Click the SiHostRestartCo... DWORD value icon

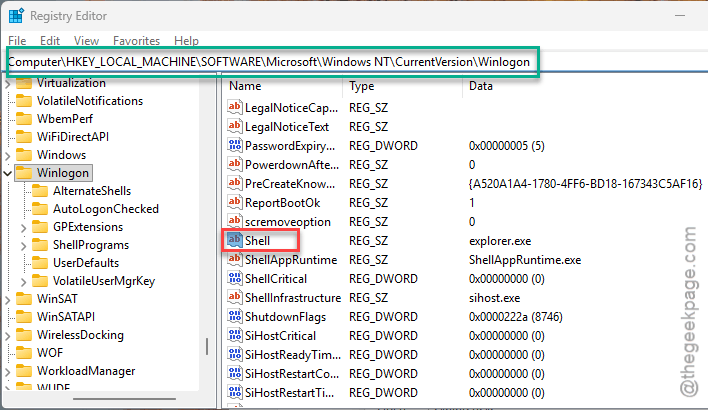click(x=234, y=373)
